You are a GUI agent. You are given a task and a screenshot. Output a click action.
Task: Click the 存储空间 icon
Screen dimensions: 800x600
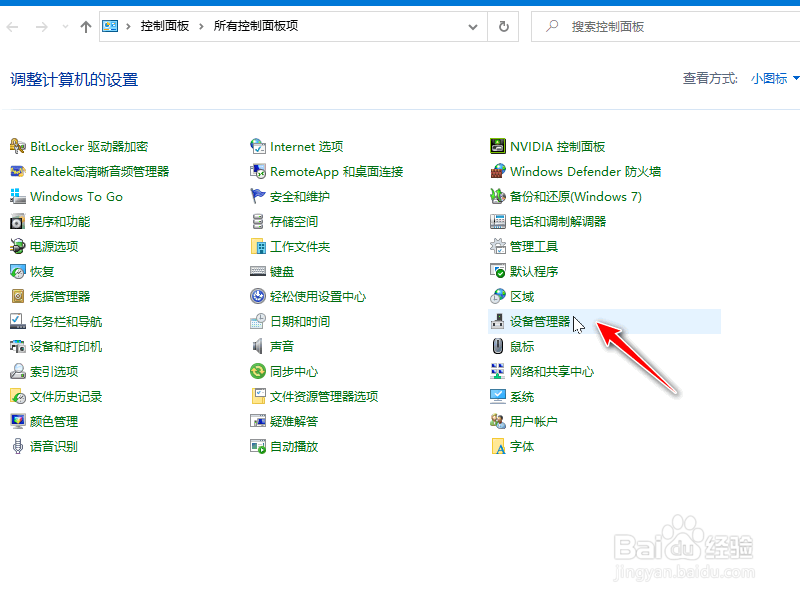(258, 221)
